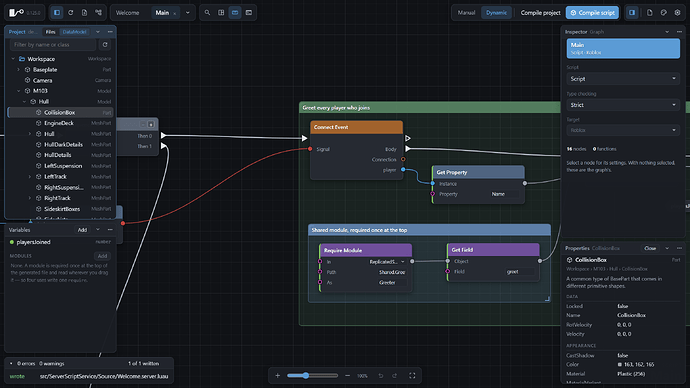Viewport: 690px width, 388px height.
Task: Expand the LeftTrack tree node
Action: coord(29,176)
